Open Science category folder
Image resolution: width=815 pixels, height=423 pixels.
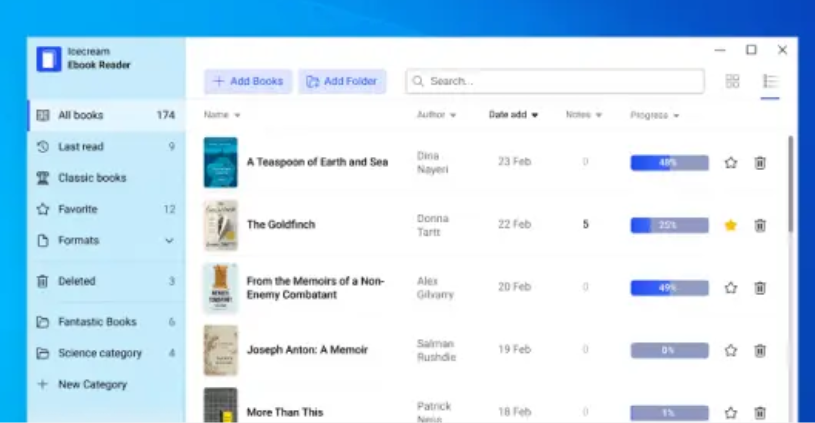click(x=107, y=353)
